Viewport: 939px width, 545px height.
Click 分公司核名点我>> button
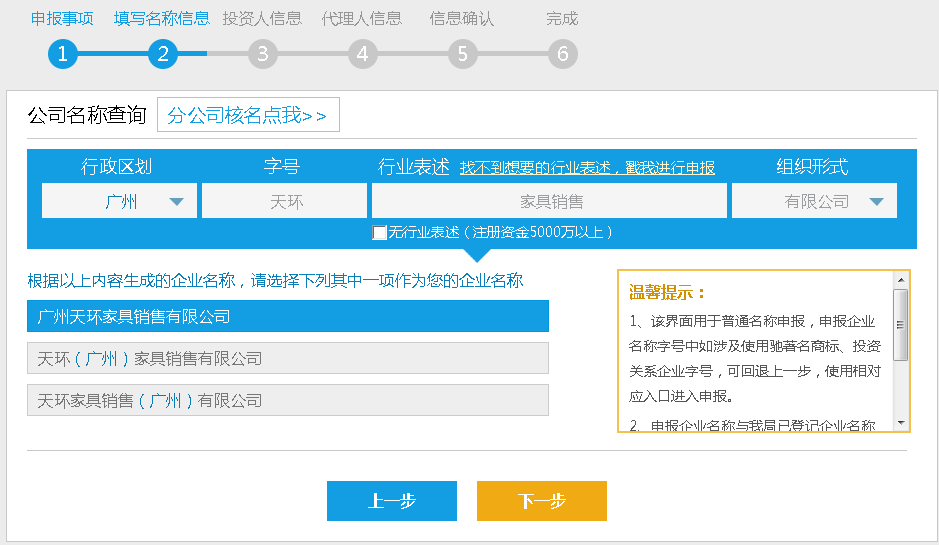click(248, 115)
